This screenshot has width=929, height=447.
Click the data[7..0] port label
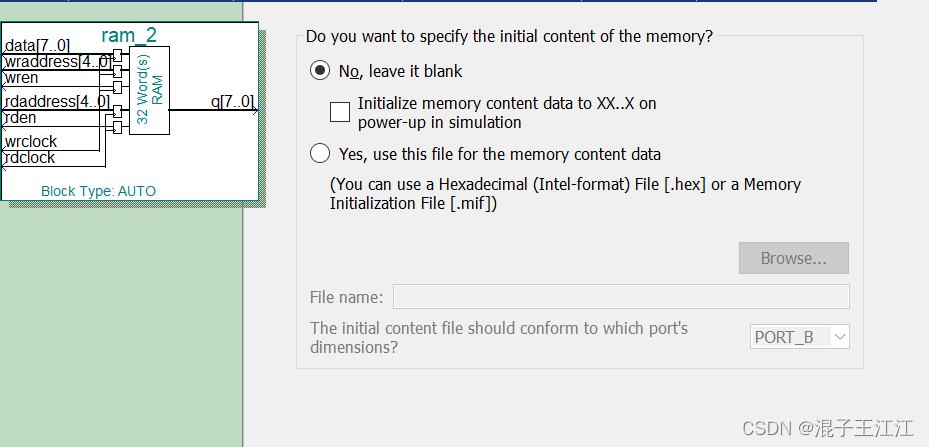(x=37, y=46)
